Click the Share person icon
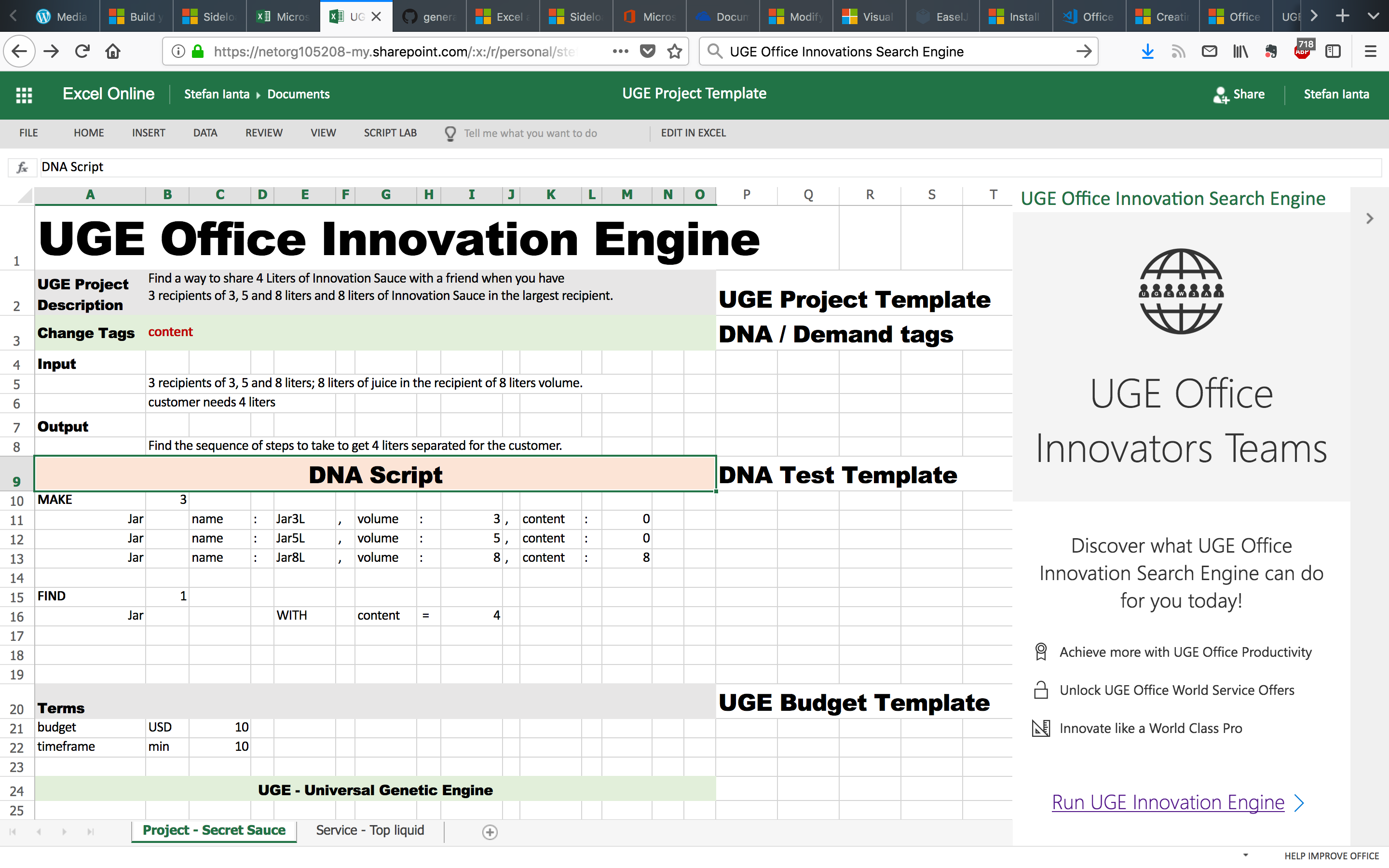1389x868 pixels. point(1220,95)
